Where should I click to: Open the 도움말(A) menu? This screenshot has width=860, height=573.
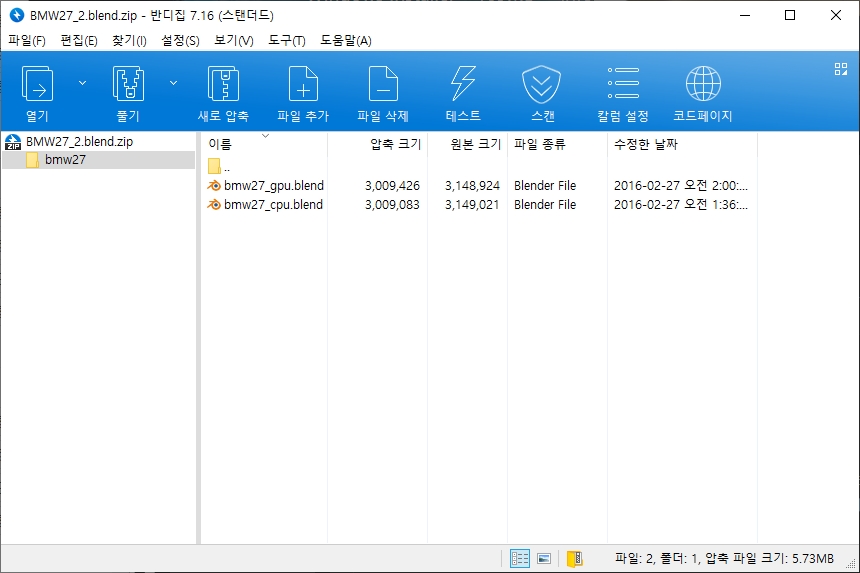coord(346,41)
